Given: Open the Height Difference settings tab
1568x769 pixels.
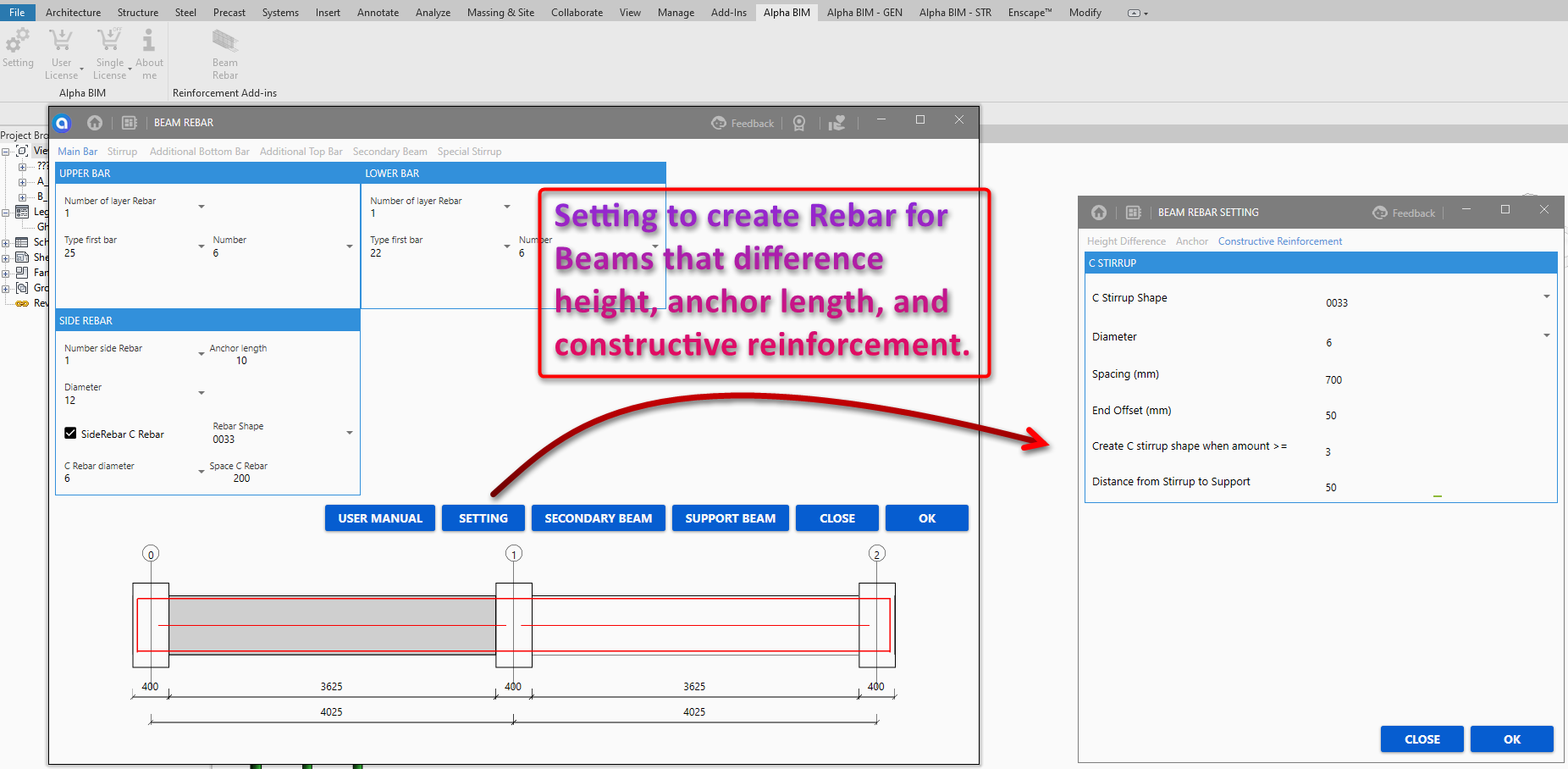Looking at the screenshot, I should pos(1126,241).
